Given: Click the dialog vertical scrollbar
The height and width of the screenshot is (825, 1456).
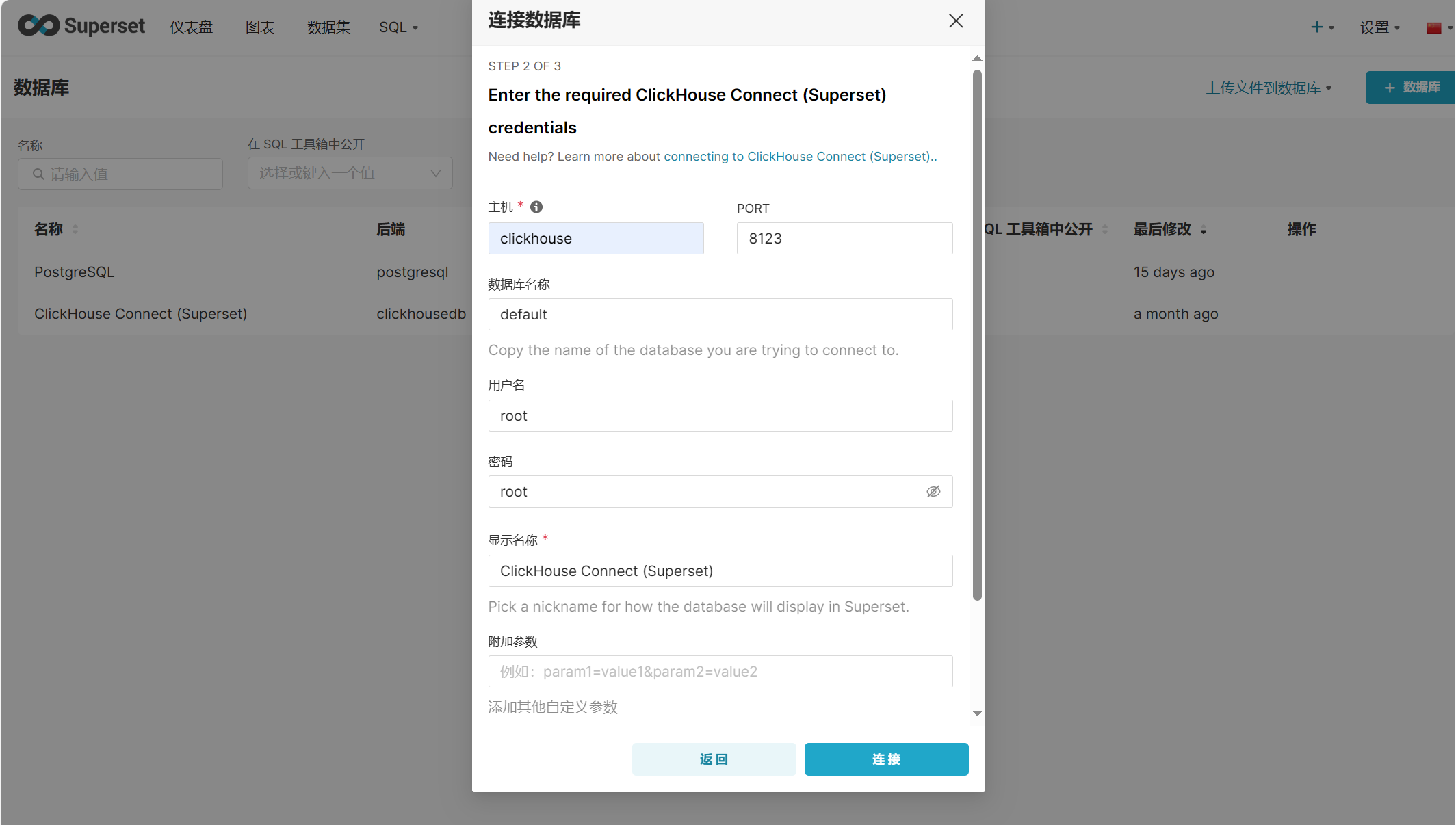Looking at the screenshot, I should tap(977, 335).
